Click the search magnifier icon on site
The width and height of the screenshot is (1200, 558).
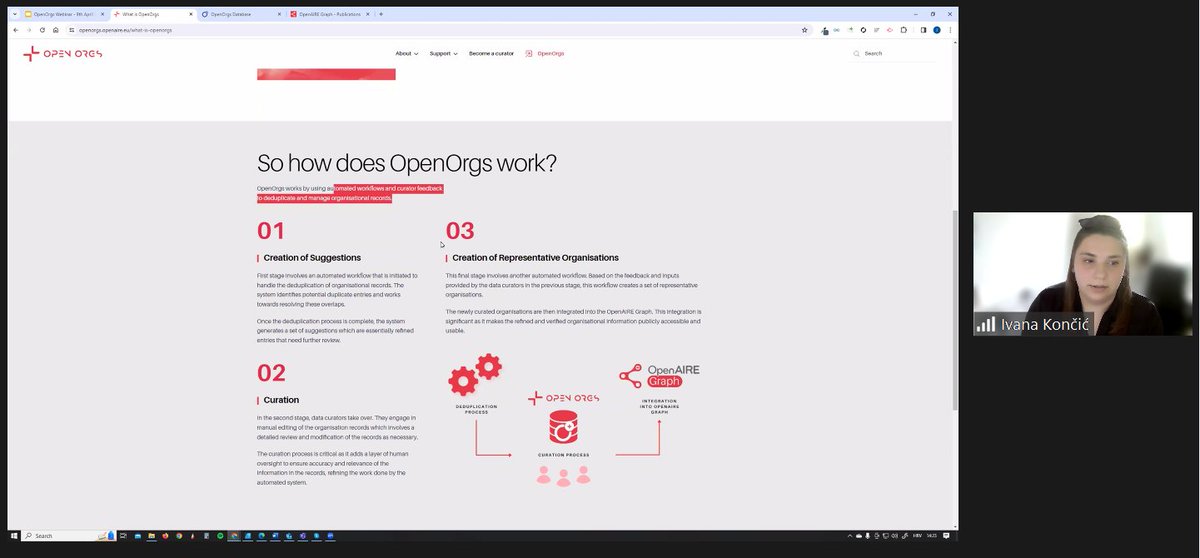(856, 53)
